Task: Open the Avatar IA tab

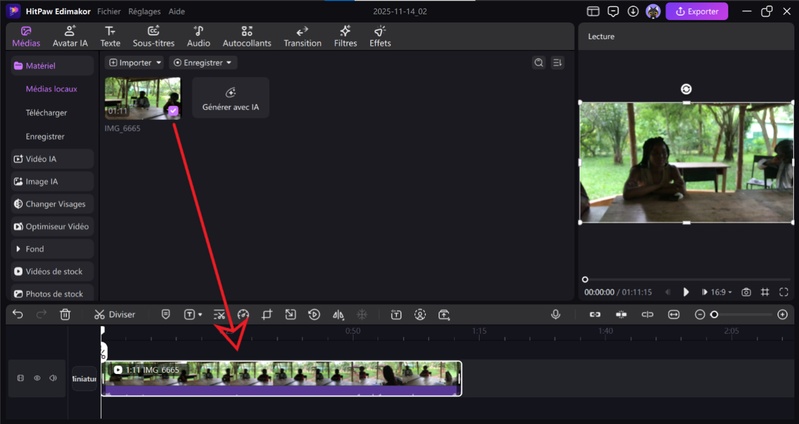Action: pos(70,37)
